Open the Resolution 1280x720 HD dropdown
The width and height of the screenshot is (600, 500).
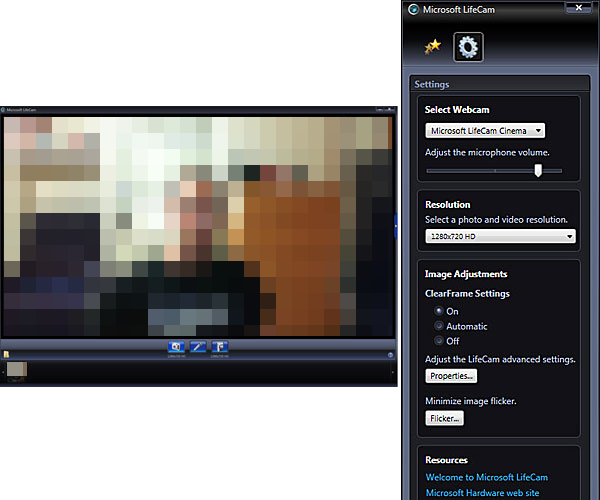(x=500, y=236)
